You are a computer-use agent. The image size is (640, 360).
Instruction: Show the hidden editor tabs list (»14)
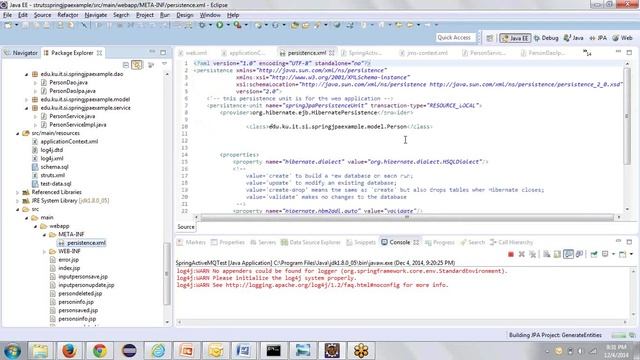[x=587, y=53]
